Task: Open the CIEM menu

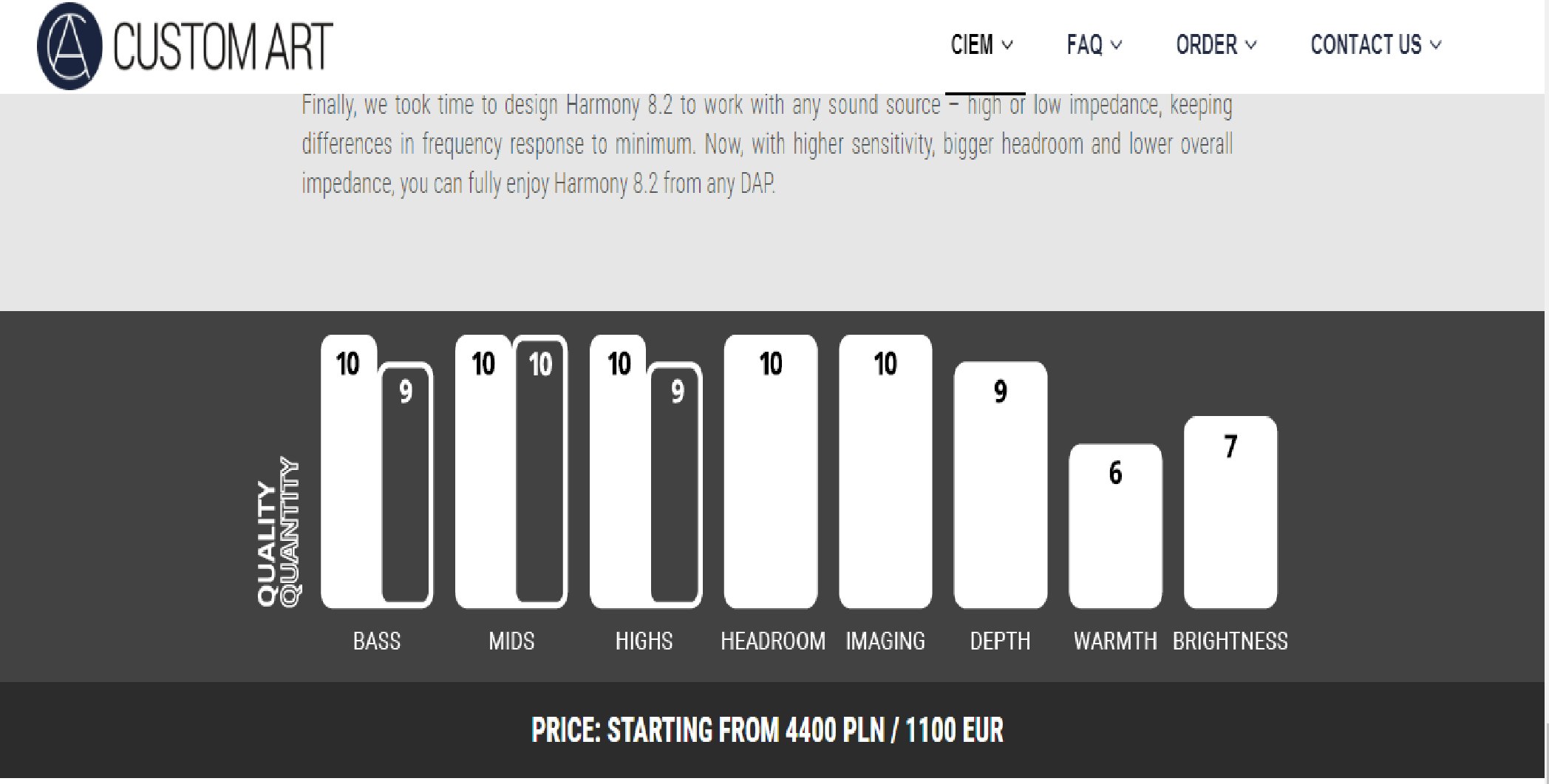Action: click(971, 45)
